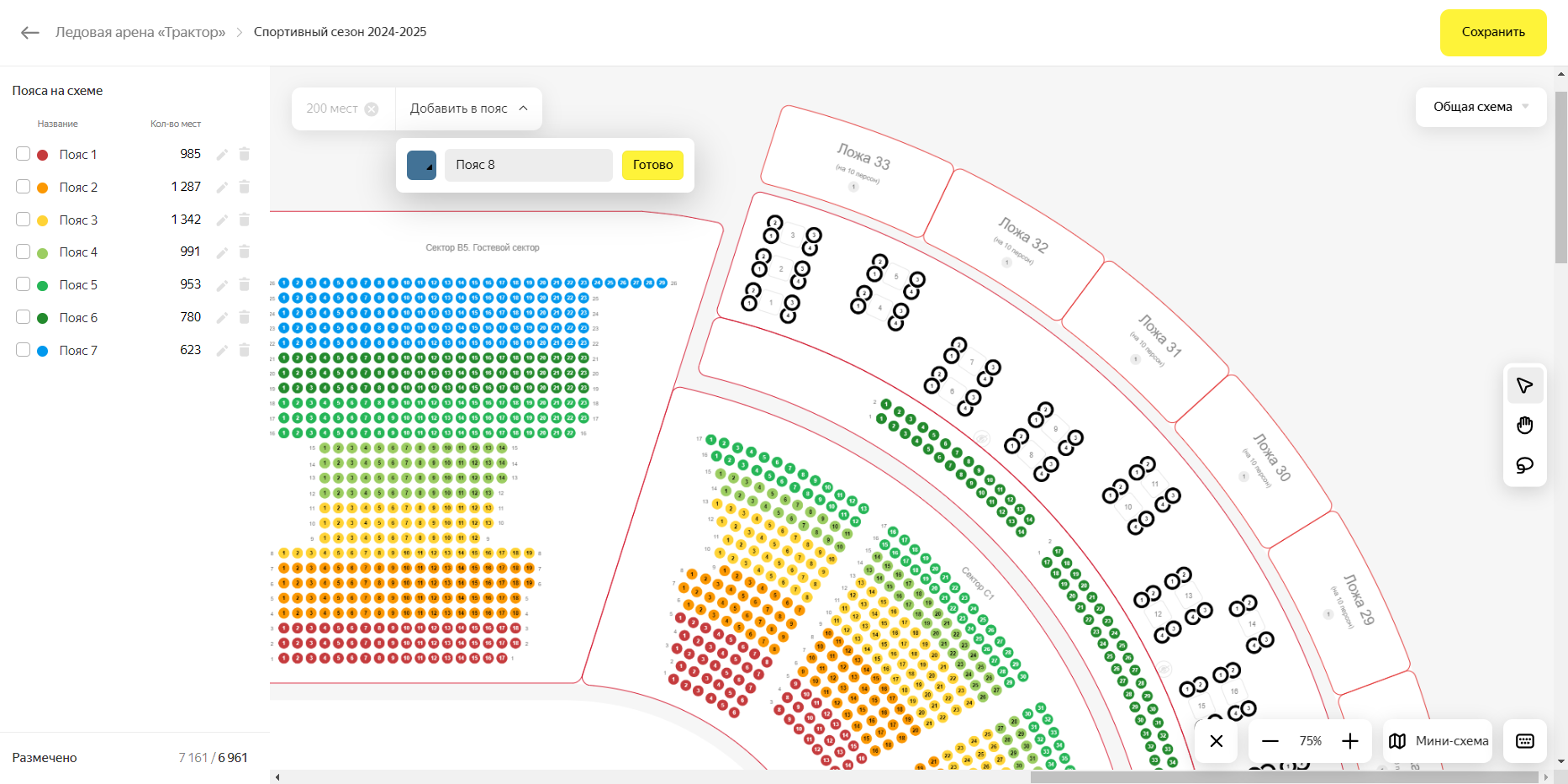The width and height of the screenshot is (1568, 784).
Task: Click the zoom out minus icon
Action: (x=1270, y=741)
